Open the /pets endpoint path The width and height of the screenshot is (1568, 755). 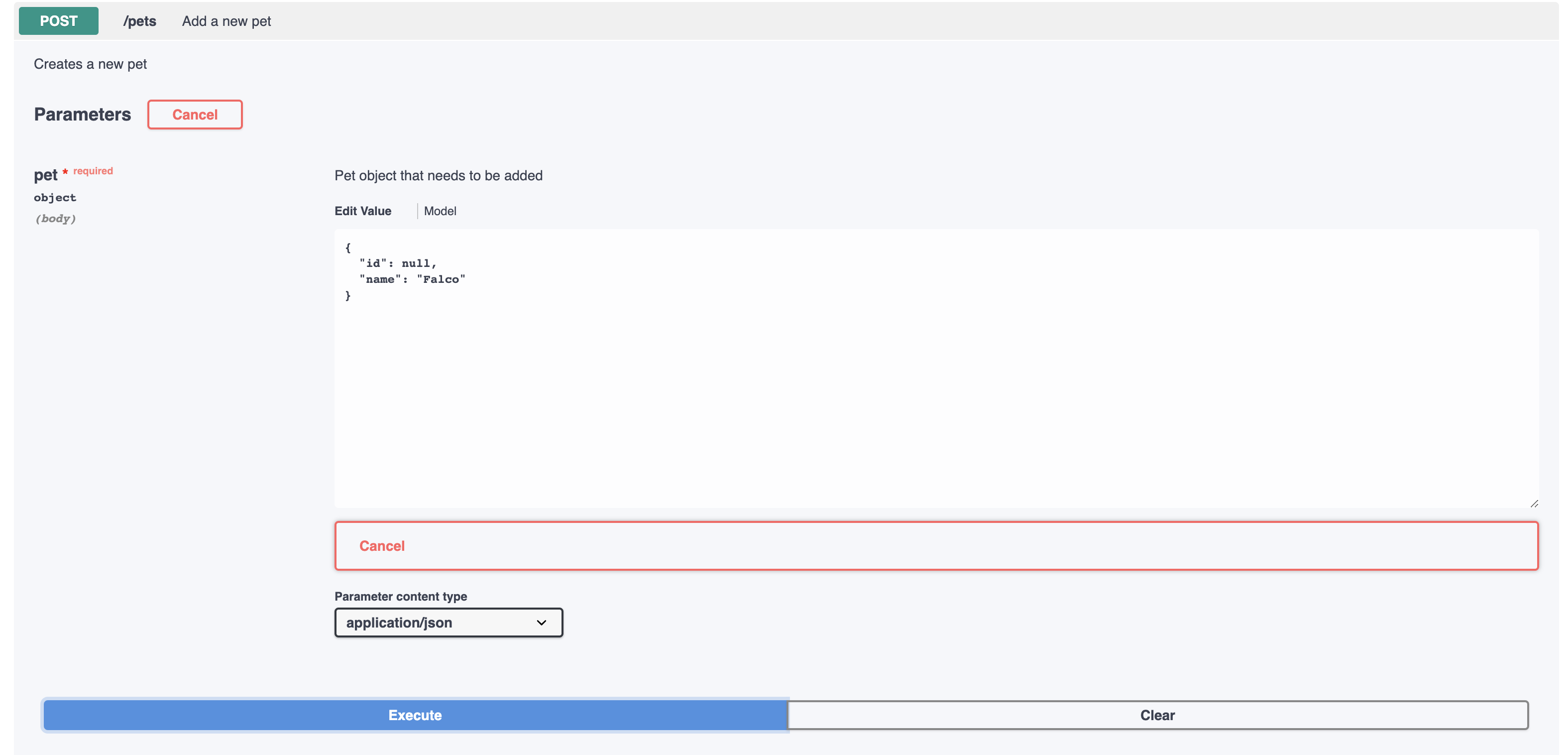pos(139,21)
